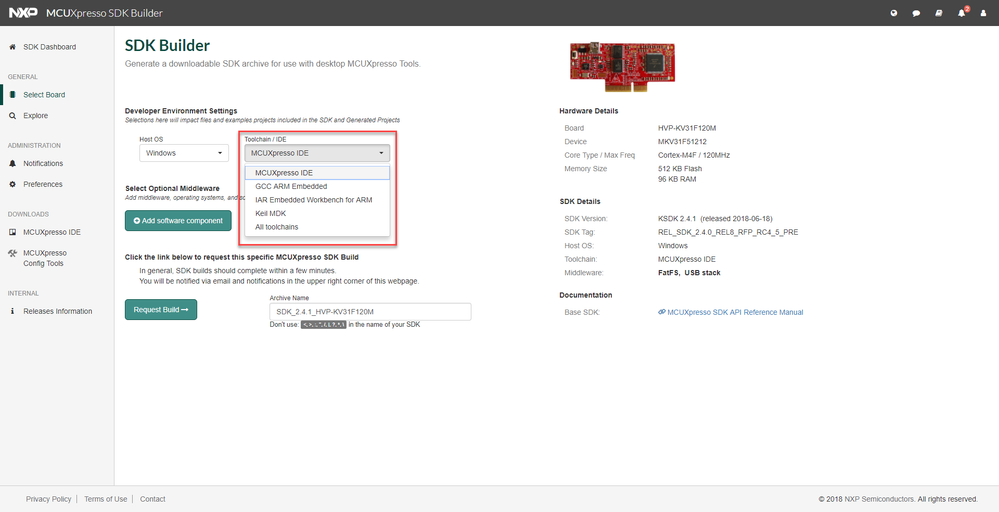Viewport: 999px width, 512px height.
Task: Open the Explore section
Action: (36, 116)
